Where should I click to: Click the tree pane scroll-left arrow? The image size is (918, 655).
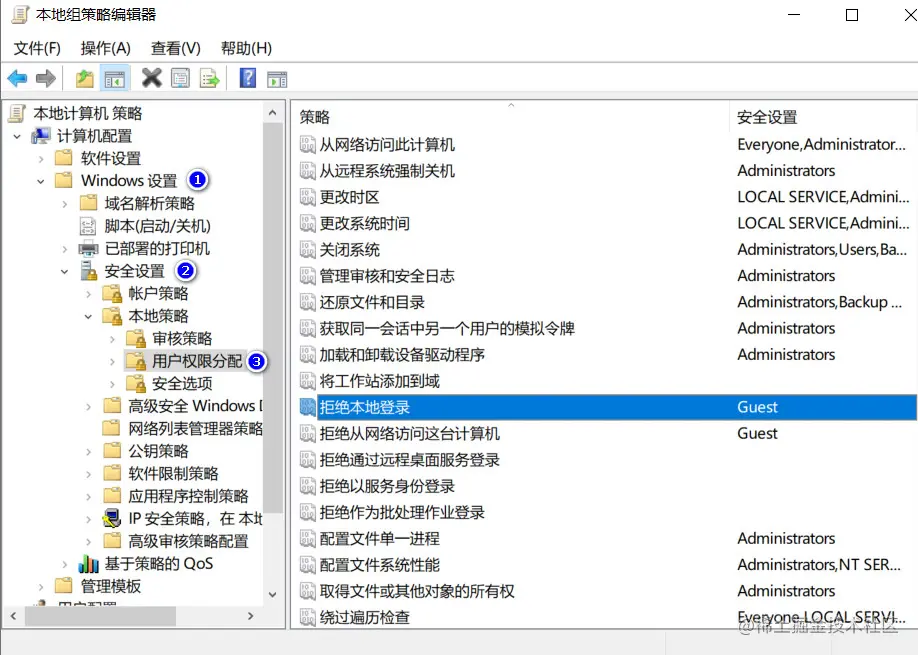click(13, 616)
